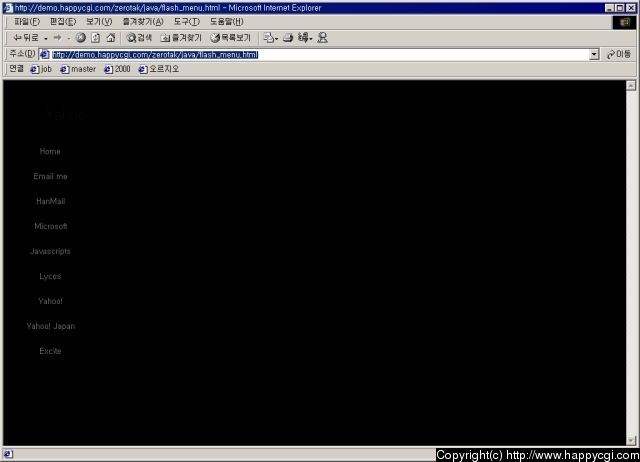Click the scrollbar up arrow
Screen dimensions: 640x462
(631, 85)
